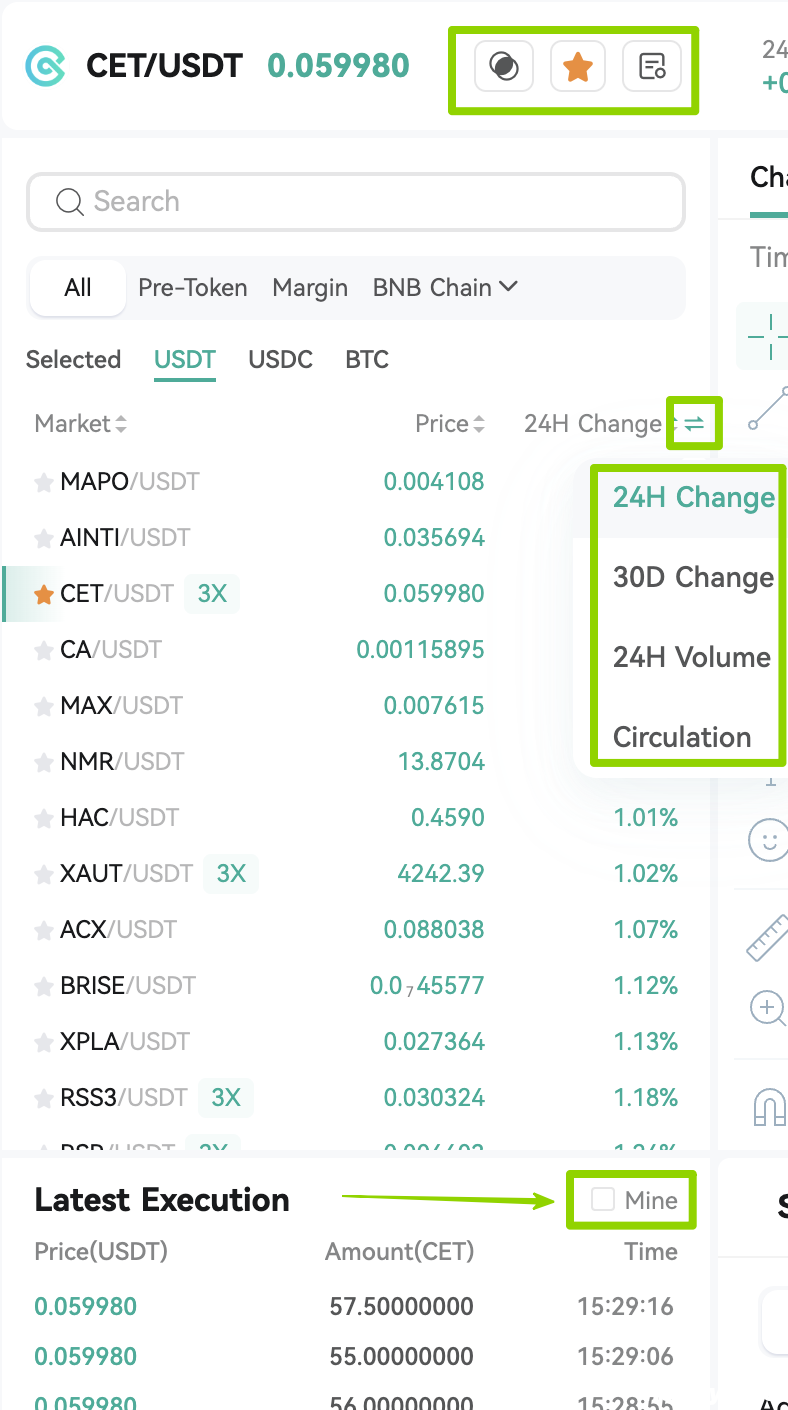Viewport: 788px width, 1410px height.
Task: Unfavorite CET/USDT in the market list
Action: click(x=44, y=595)
